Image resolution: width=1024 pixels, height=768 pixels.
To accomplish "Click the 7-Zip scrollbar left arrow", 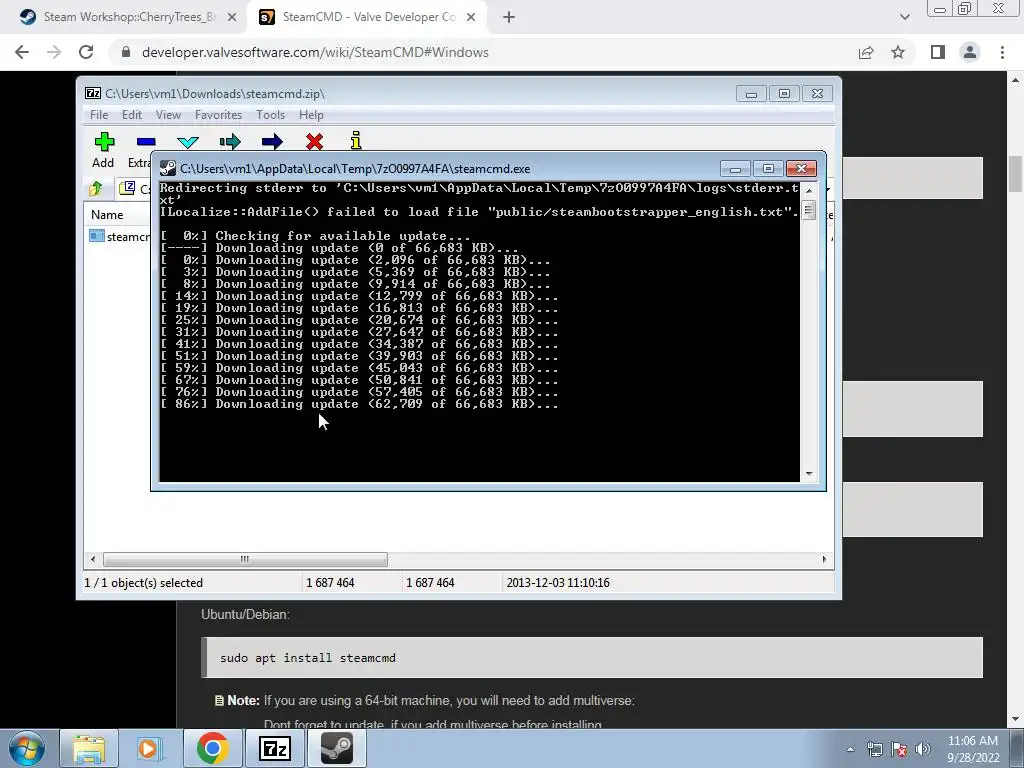I will (93, 560).
